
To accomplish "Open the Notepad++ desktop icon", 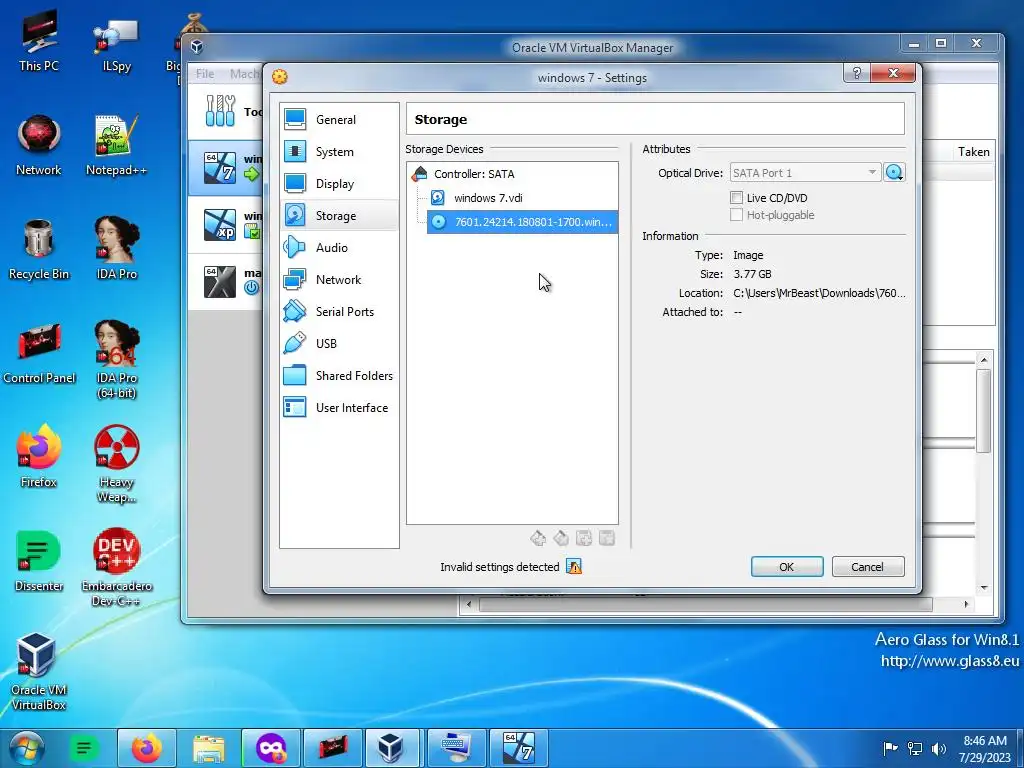I will click(116, 145).
